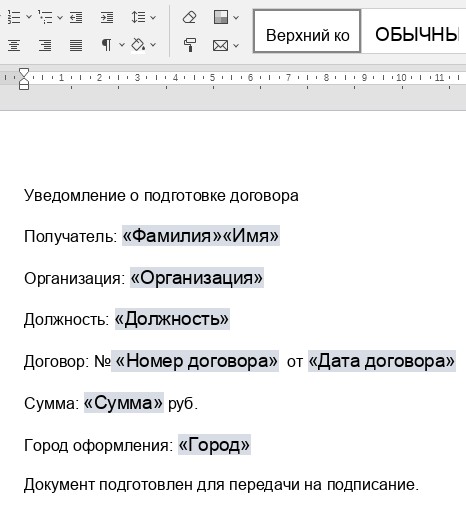The width and height of the screenshot is (466, 509).
Task: Click the label "Организация:"
Action: click(75, 278)
